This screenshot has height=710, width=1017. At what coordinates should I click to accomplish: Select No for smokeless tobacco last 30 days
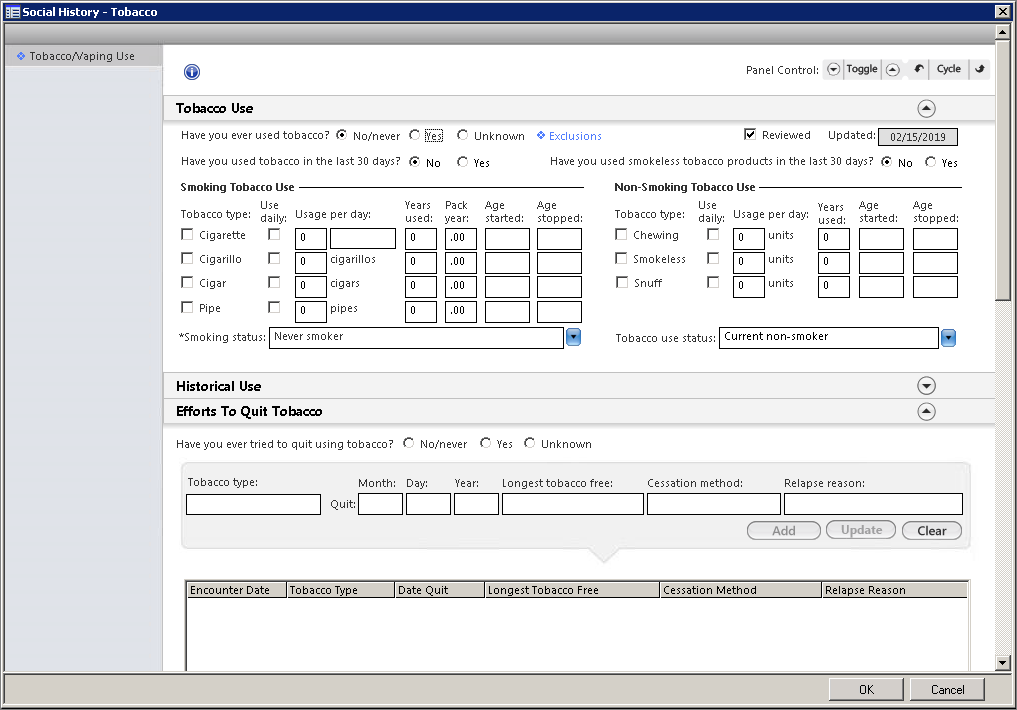887,161
